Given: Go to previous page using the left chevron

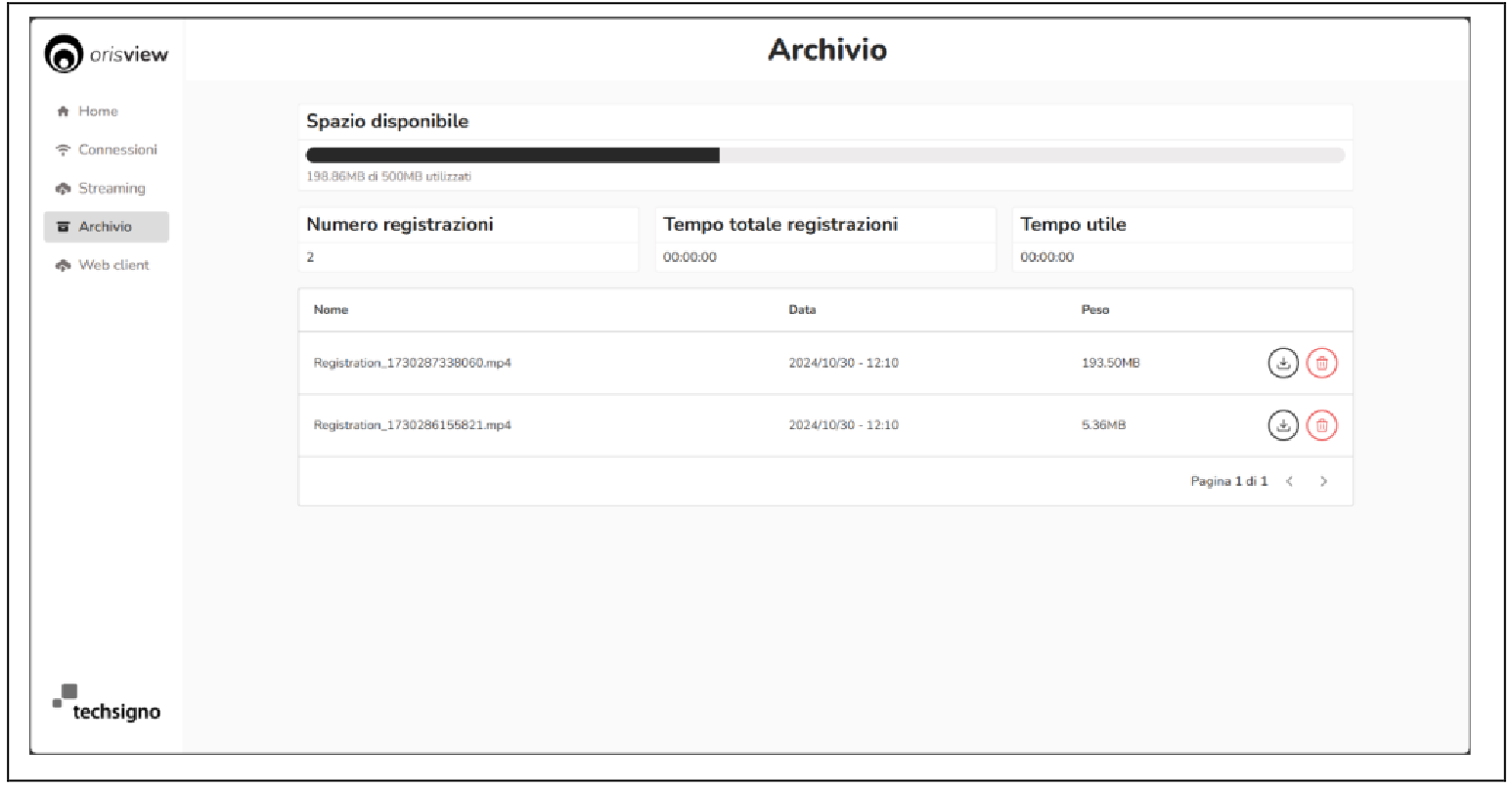Looking at the screenshot, I should click(1290, 481).
